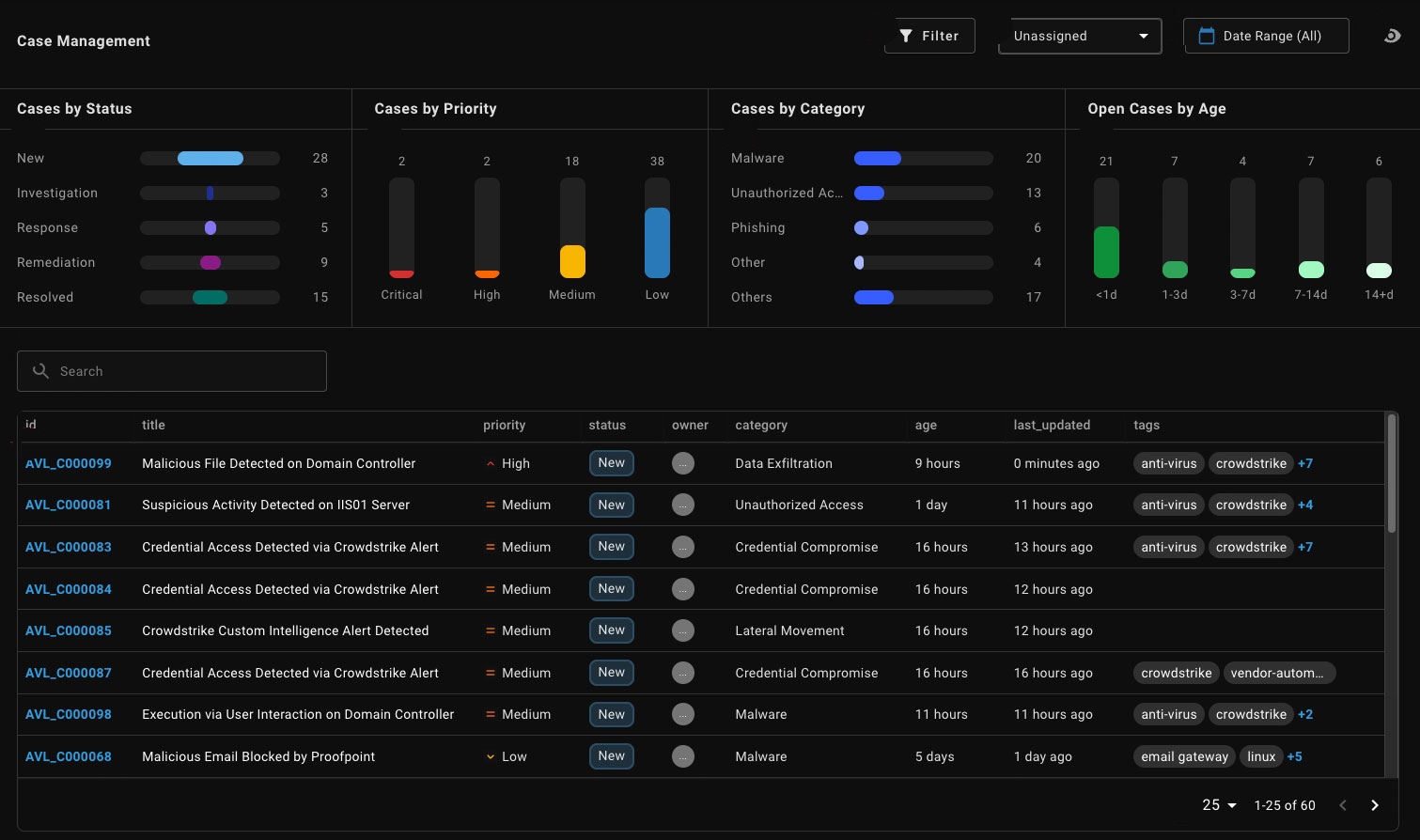Click into the Search input field

[x=172, y=371]
